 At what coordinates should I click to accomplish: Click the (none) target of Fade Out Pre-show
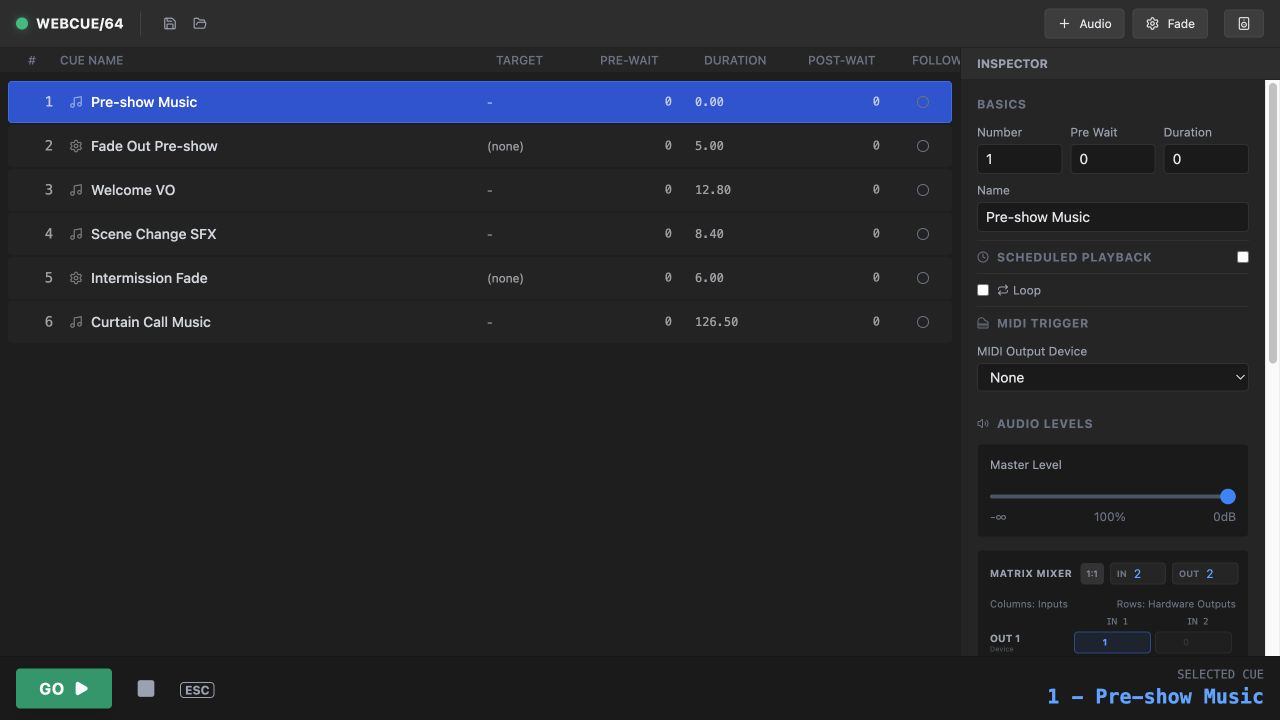click(505, 146)
